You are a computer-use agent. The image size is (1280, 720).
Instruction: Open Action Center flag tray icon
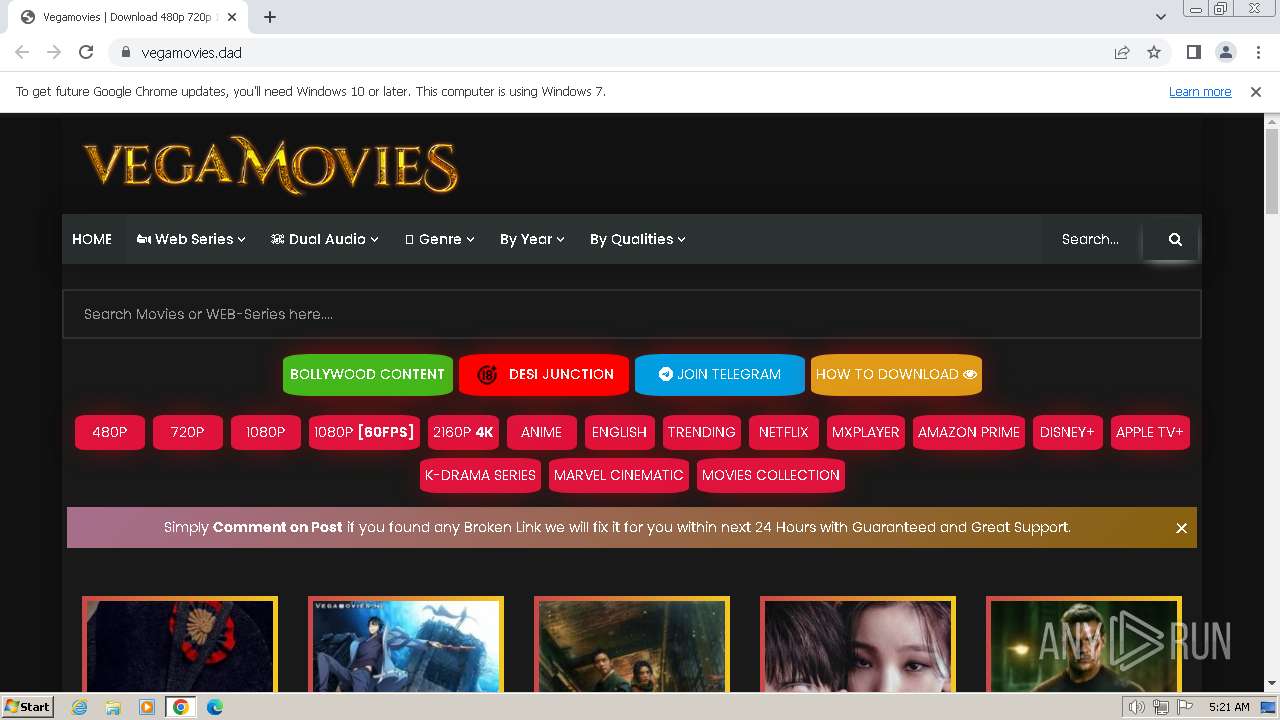pyautogui.click(x=1185, y=707)
